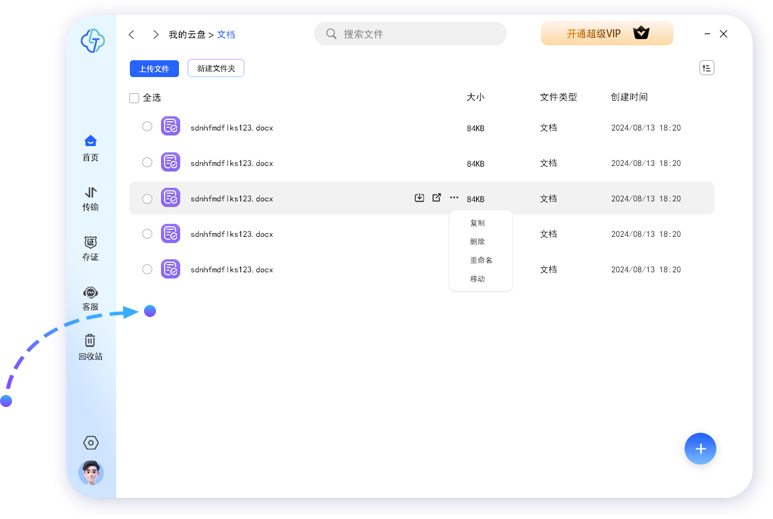
Task: Choose 重命名 from the context menu
Action: click(481, 260)
